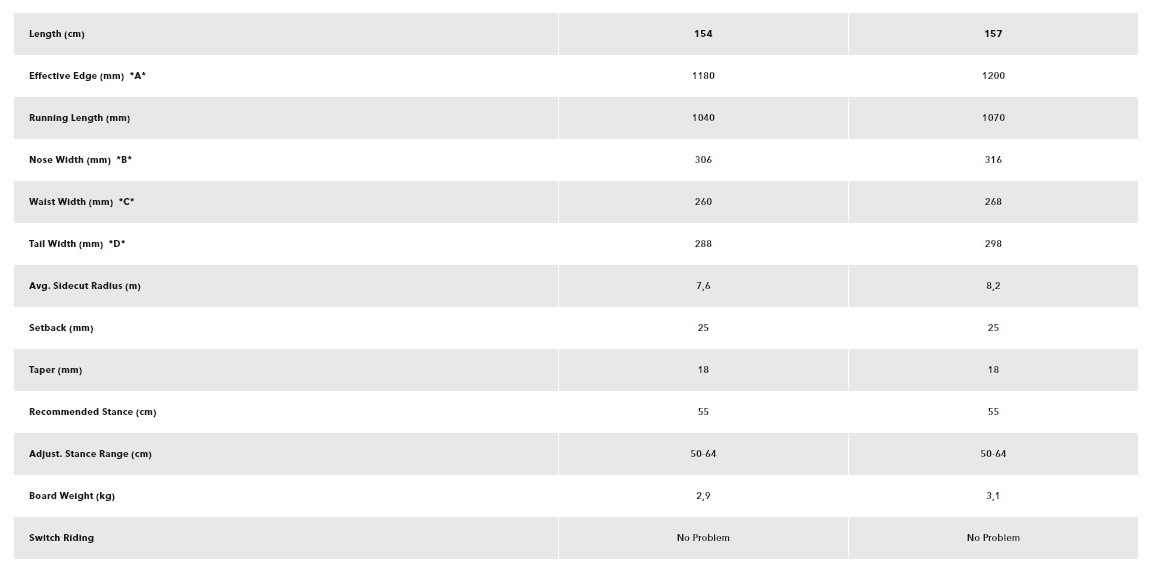Viewport: 1149px width, 574px height.
Task: Select the Running Length row label
Action: [x=79, y=118]
